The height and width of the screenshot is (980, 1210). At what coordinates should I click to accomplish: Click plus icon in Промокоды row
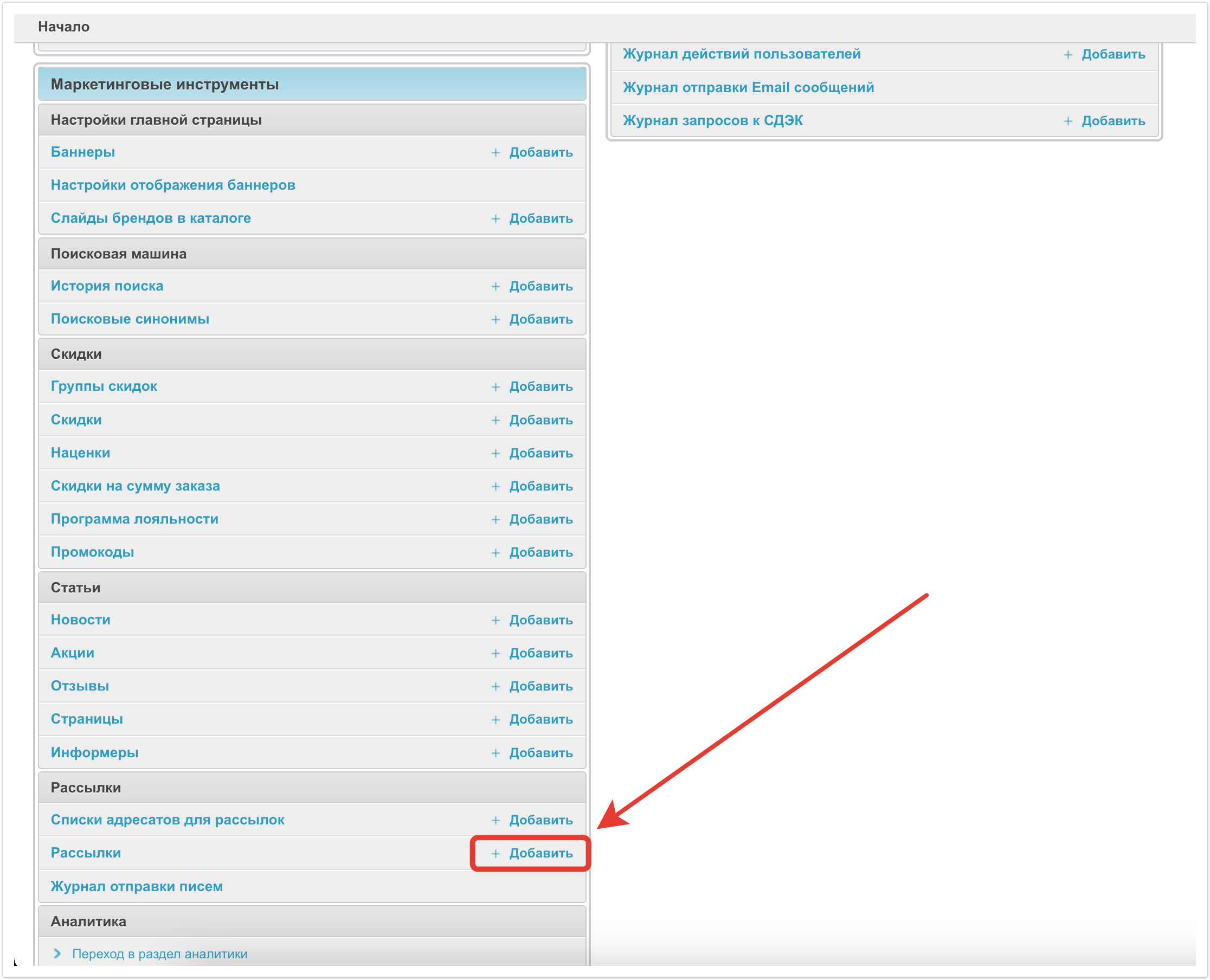(495, 553)
